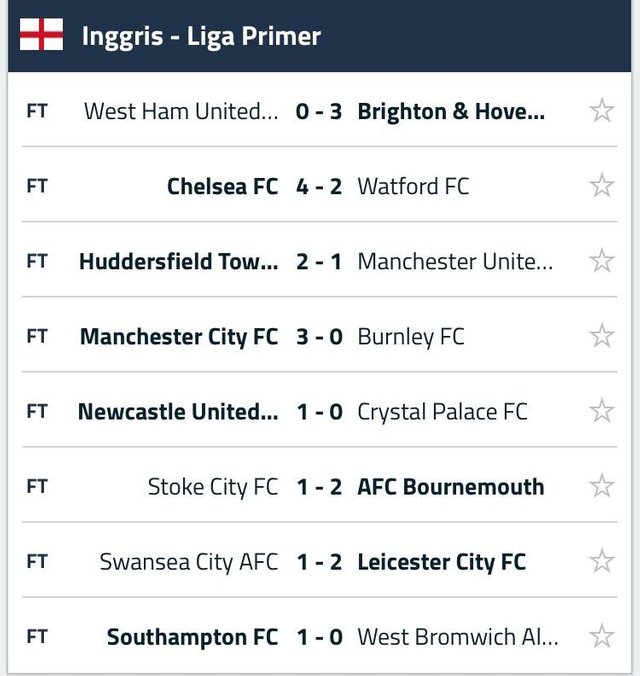Screen dimensions: 640x676
Task: Star the Stoke City vs Bournemouth match
Action: [601, 486]
